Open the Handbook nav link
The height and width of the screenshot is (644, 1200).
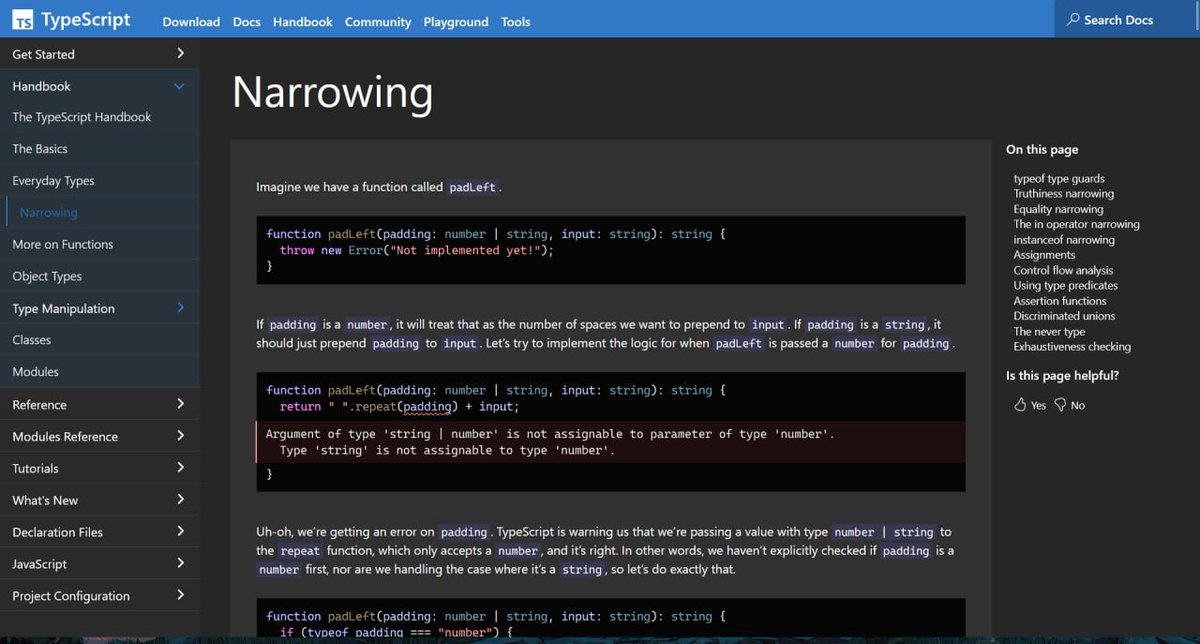[x=303, y=22]
